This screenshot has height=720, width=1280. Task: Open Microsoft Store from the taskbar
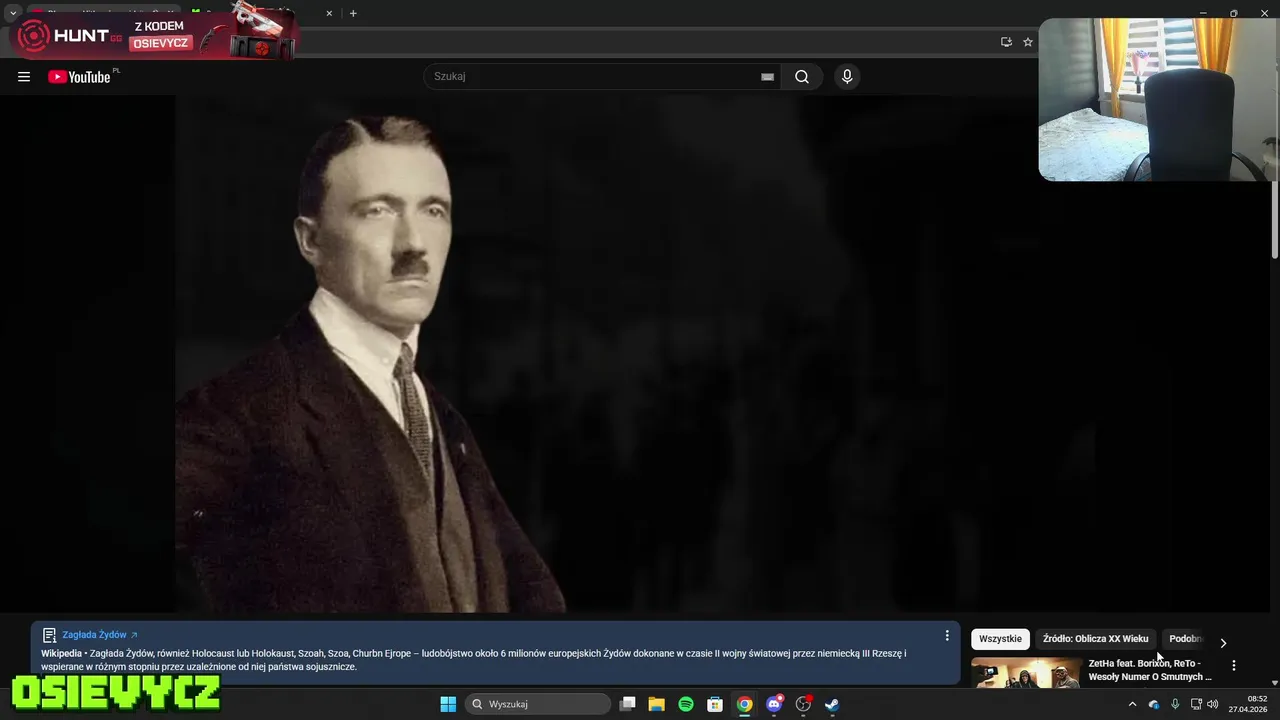(x=715, y=704)
